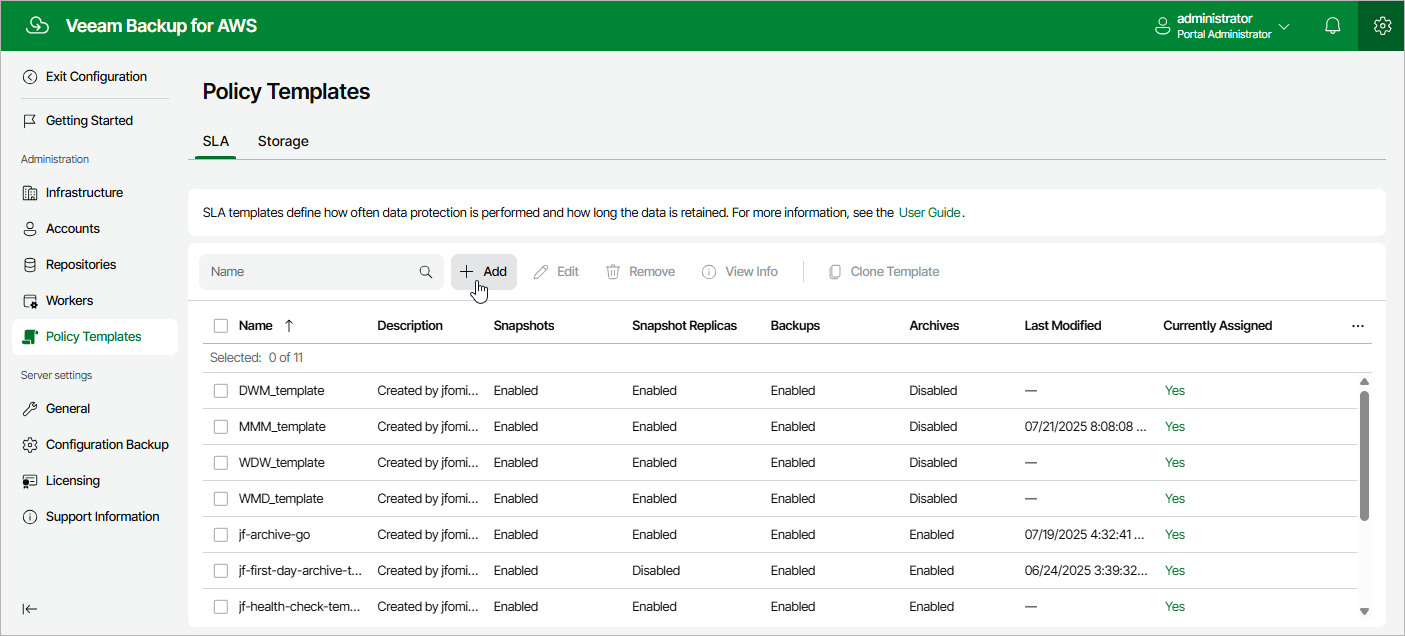Expand the administrator account dropdown
This screenshot has width=1405, height=636.
click(1284, 26)
